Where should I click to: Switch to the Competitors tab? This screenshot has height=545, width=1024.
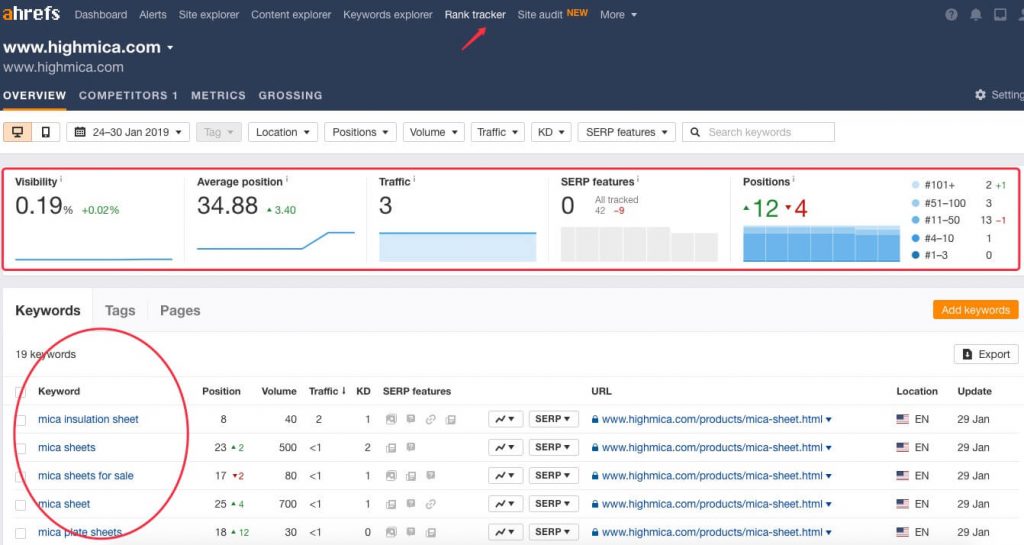click(x=128, y=95)
